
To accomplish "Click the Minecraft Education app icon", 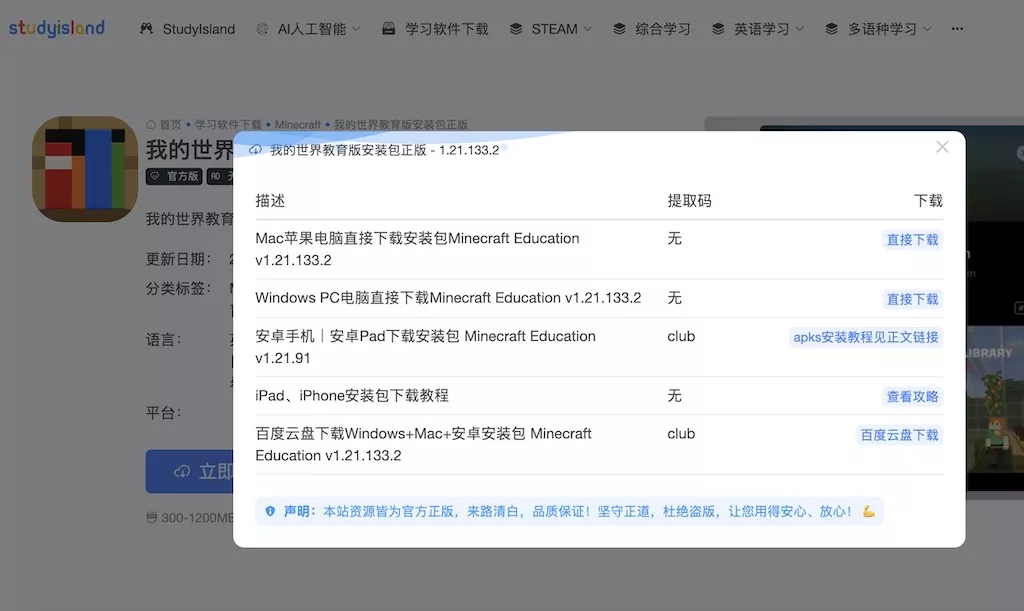I will pyautogui.click(x=85, y=169).
